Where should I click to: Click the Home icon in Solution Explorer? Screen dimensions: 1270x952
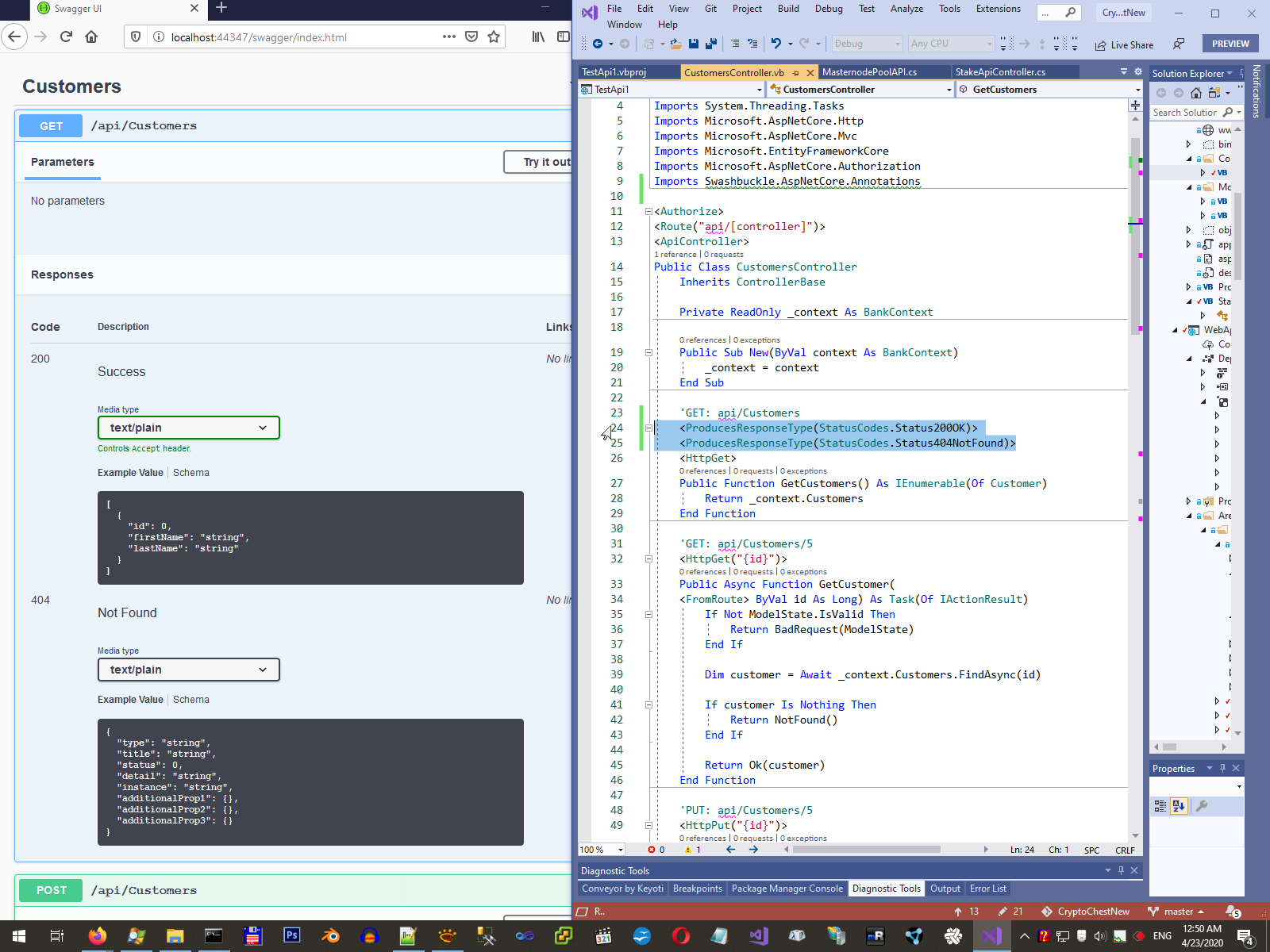click(1196, 93)
